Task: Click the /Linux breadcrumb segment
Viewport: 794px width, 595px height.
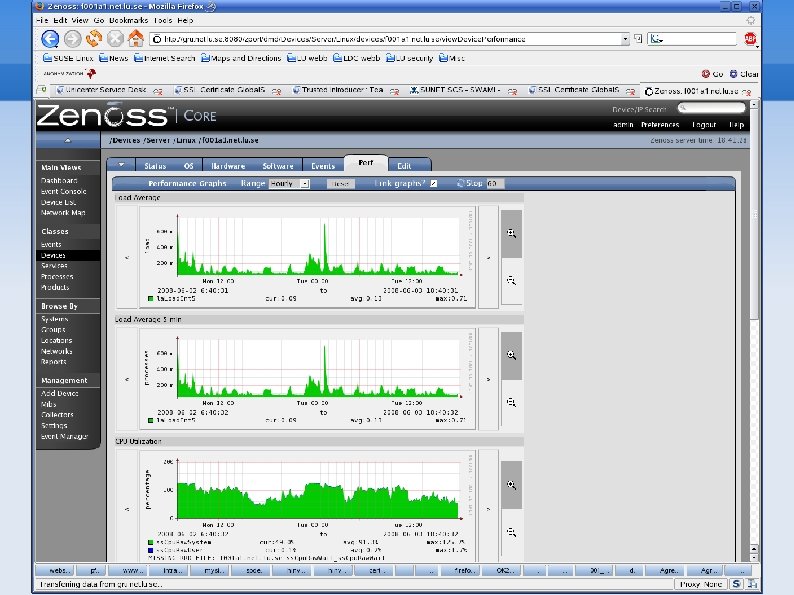Action: (186, 140)
